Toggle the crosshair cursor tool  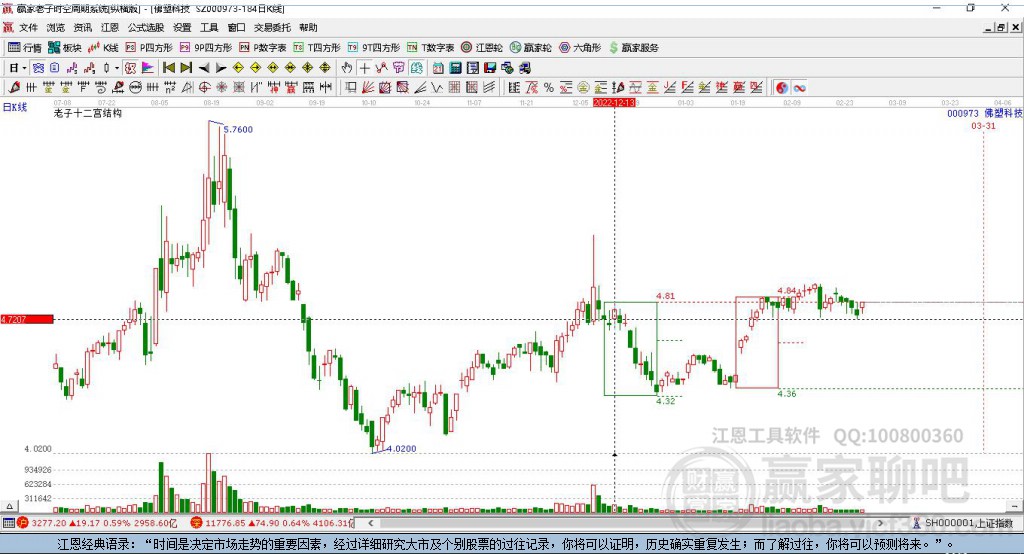coord(364,68)
